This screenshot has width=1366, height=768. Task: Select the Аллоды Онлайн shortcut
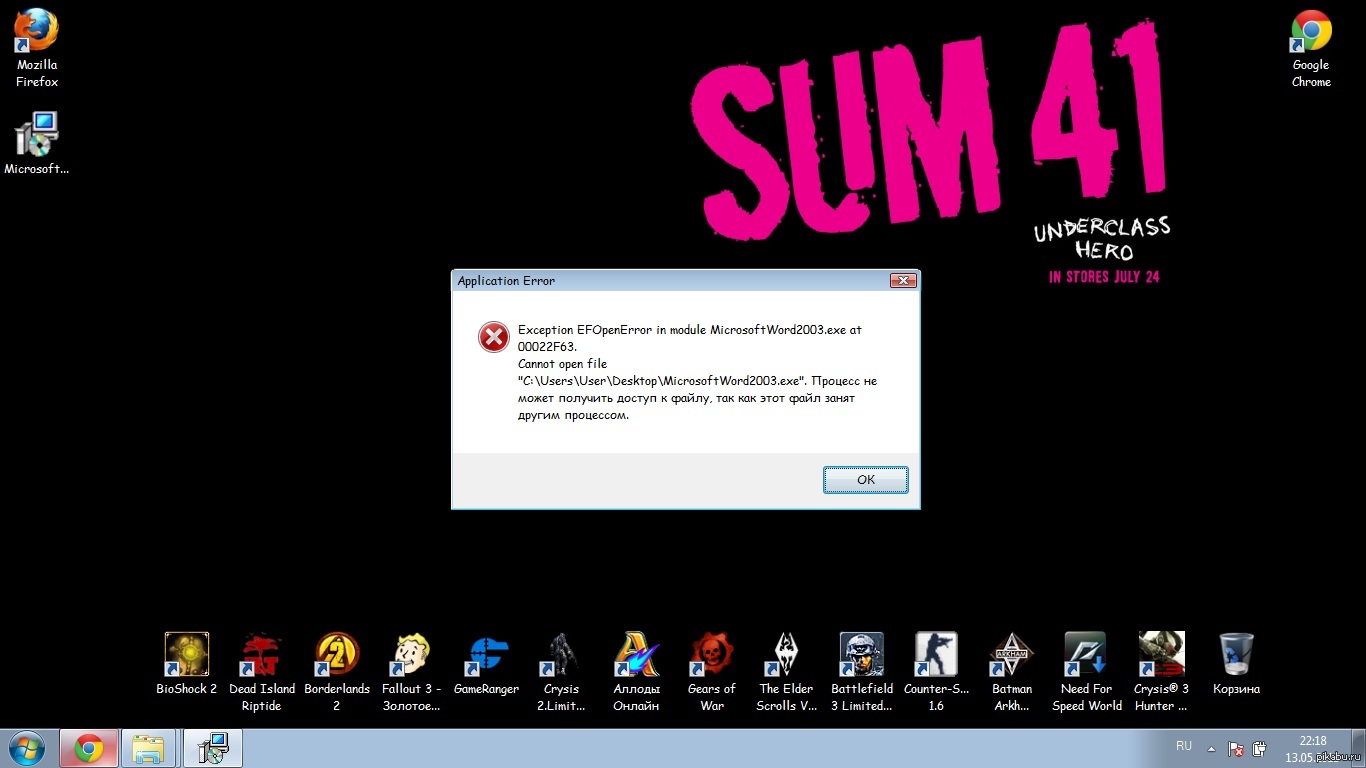coord(637,672)
